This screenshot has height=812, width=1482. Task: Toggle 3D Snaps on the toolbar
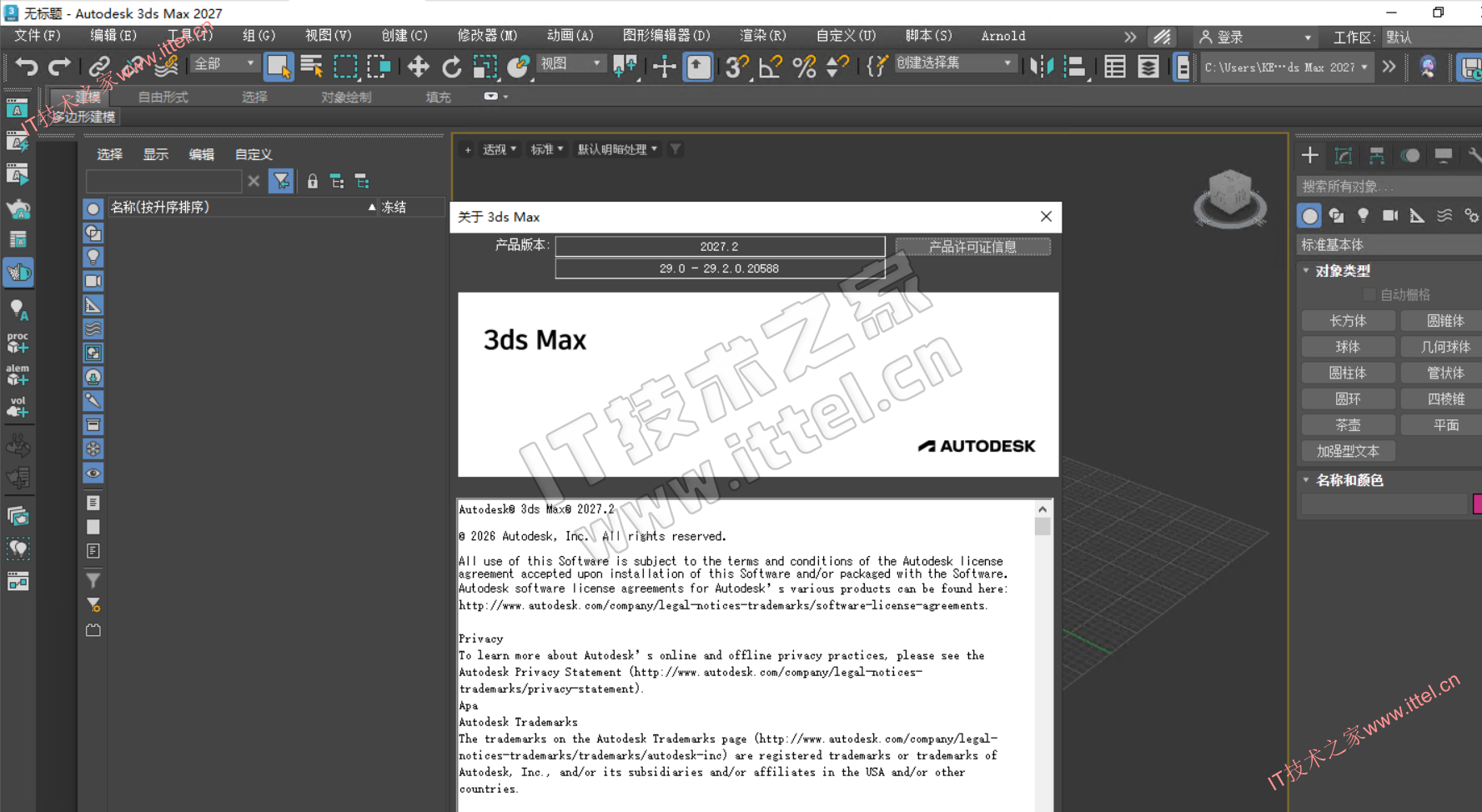(x=736, y=66)
